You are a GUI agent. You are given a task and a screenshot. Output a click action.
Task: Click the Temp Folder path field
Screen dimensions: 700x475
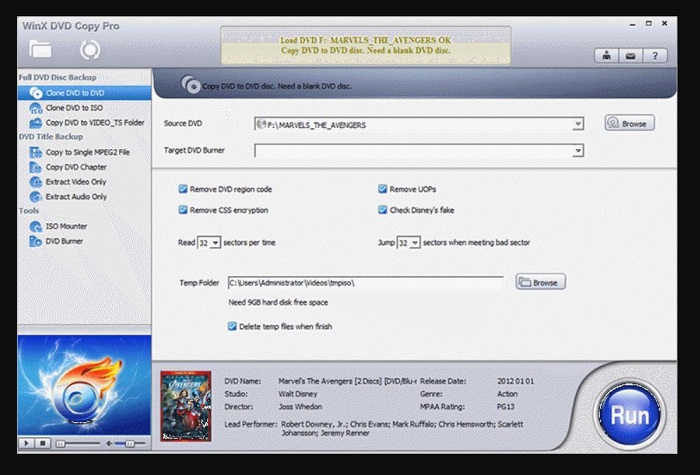[x=366, y=283]
